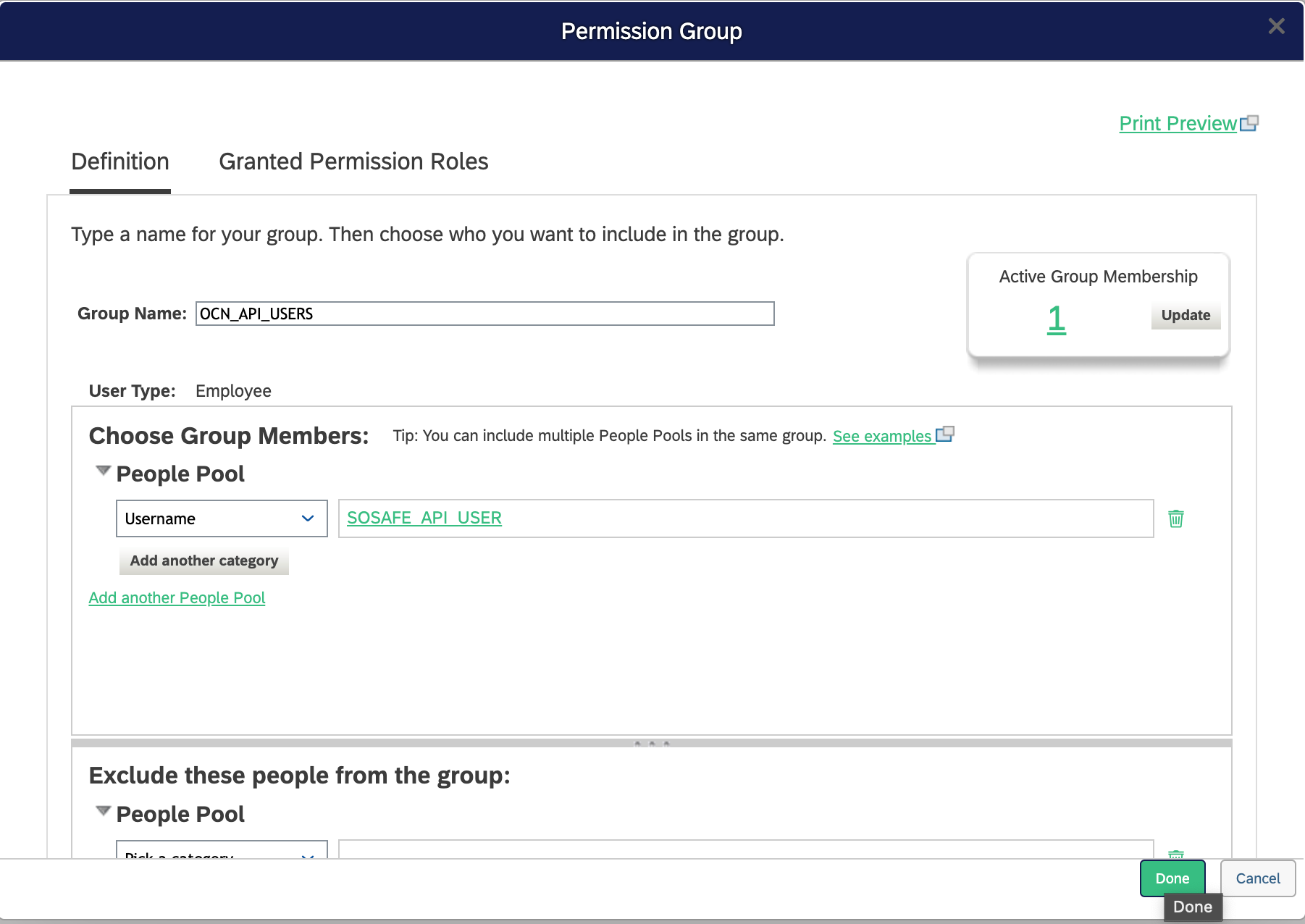Open the Username category dropdown

point(222,518)
